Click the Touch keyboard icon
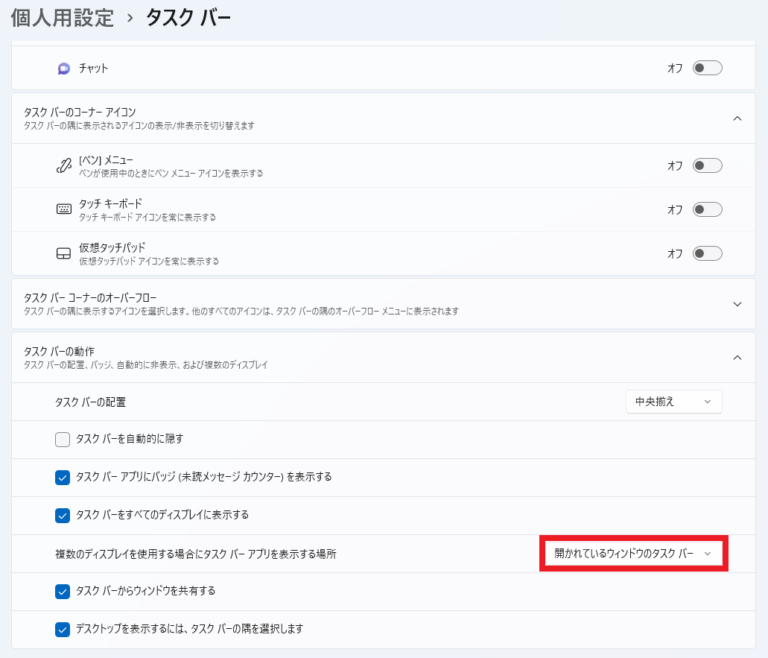This screenshot has width=768, height=658. (64, 210)
